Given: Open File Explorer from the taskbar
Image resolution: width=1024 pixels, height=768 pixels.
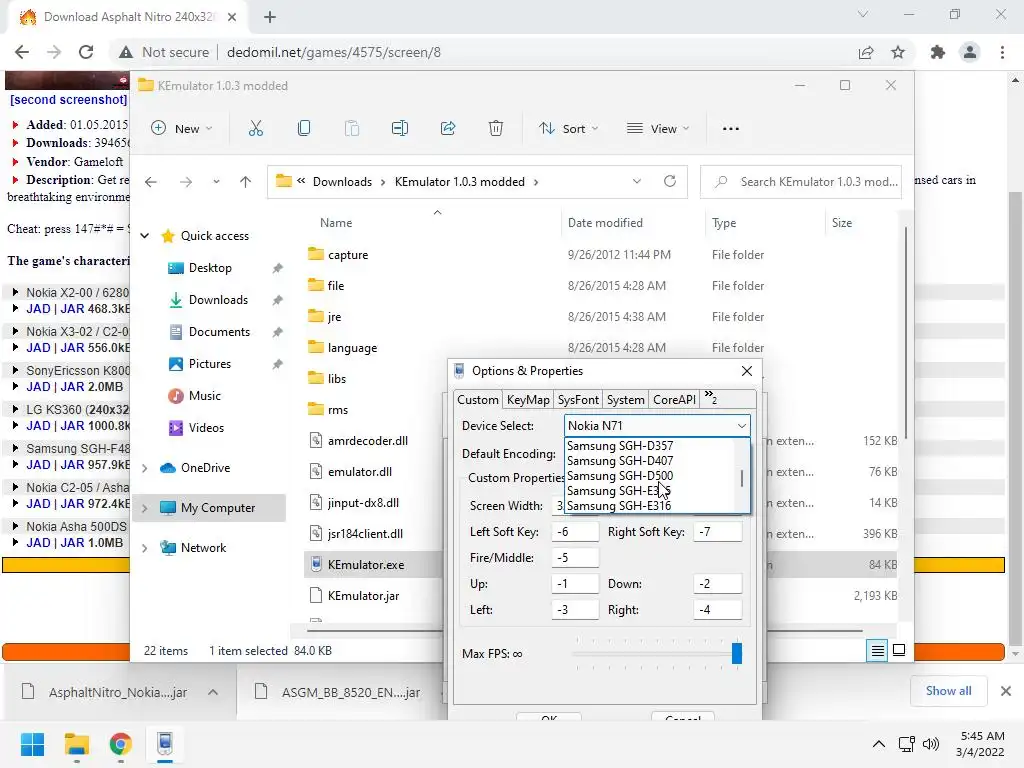Looking at the screenshot, I should coord(76,744).
